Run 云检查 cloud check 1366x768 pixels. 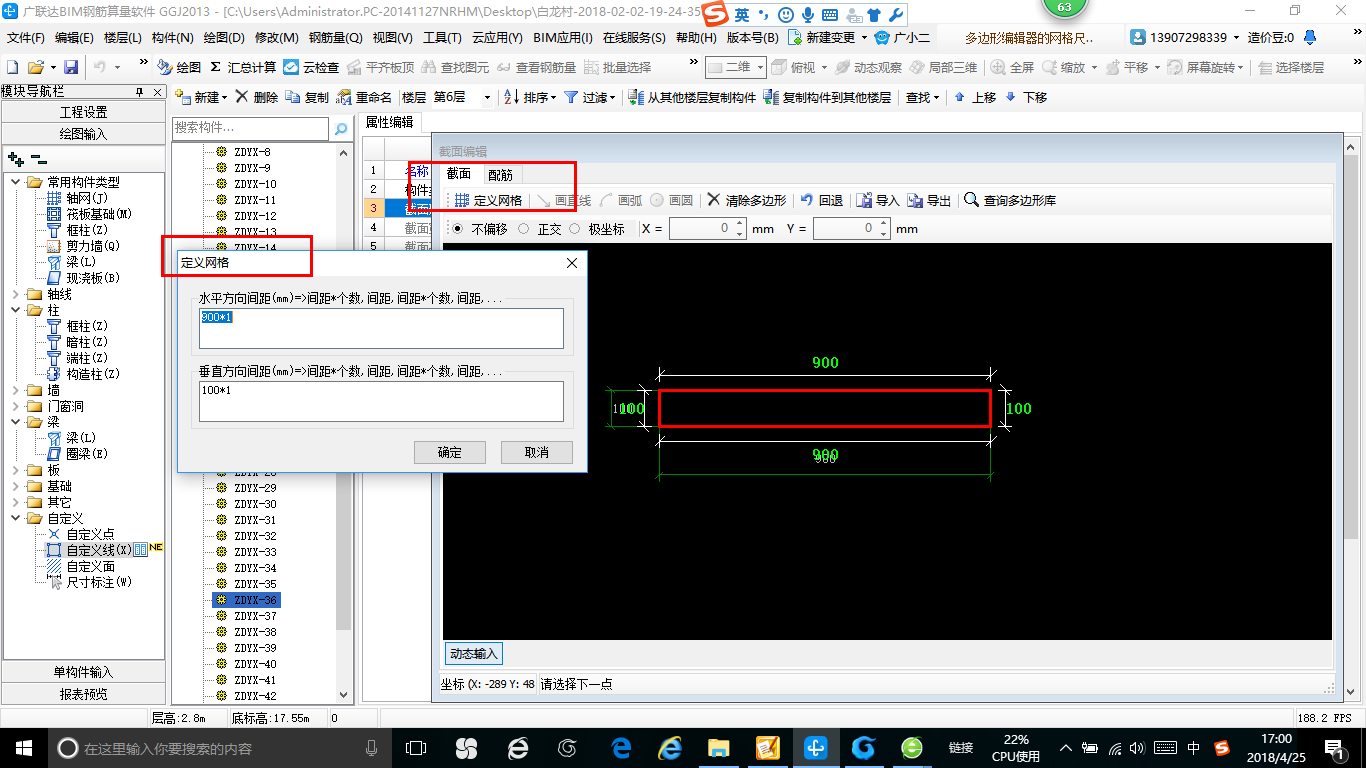(311, 67)
